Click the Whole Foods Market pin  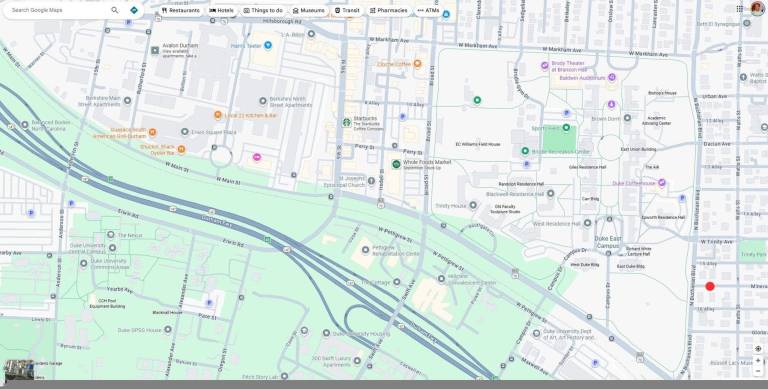pos(396,164)
